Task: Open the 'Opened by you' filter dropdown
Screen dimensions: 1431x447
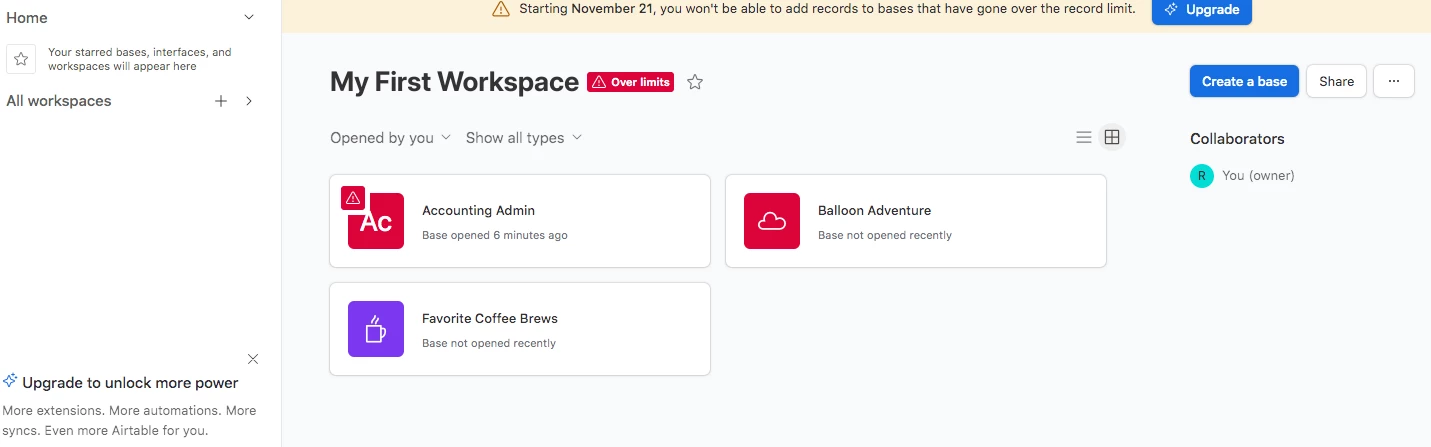Action: (x=391, y=138)
